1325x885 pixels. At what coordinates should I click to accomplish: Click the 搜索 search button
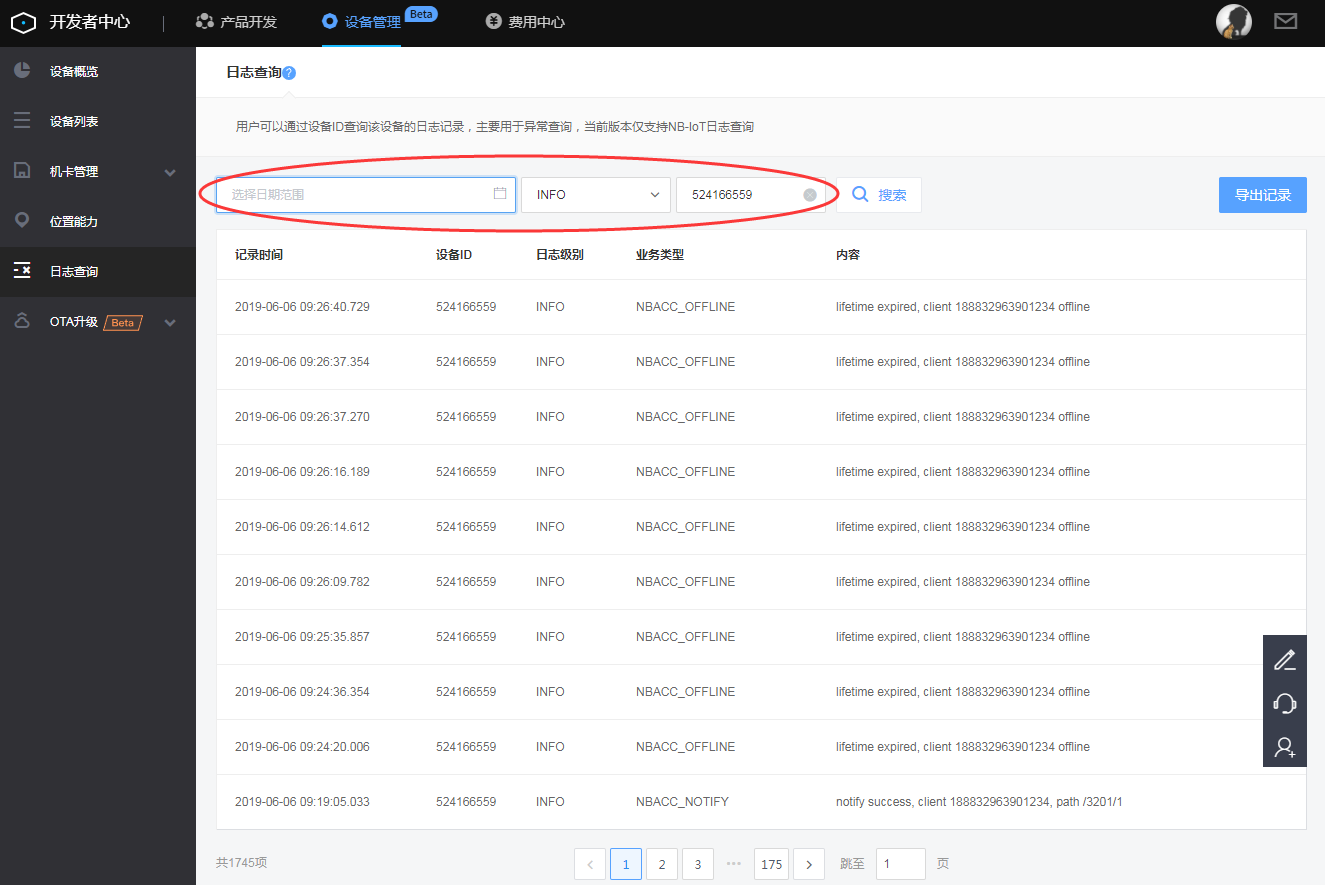[879, 195]
